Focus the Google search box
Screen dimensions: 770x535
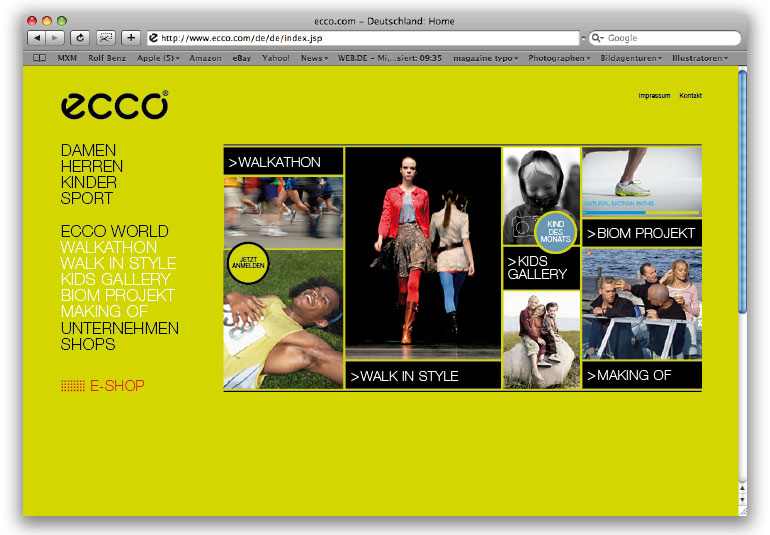pyautogui.click(x=668, y=38)
